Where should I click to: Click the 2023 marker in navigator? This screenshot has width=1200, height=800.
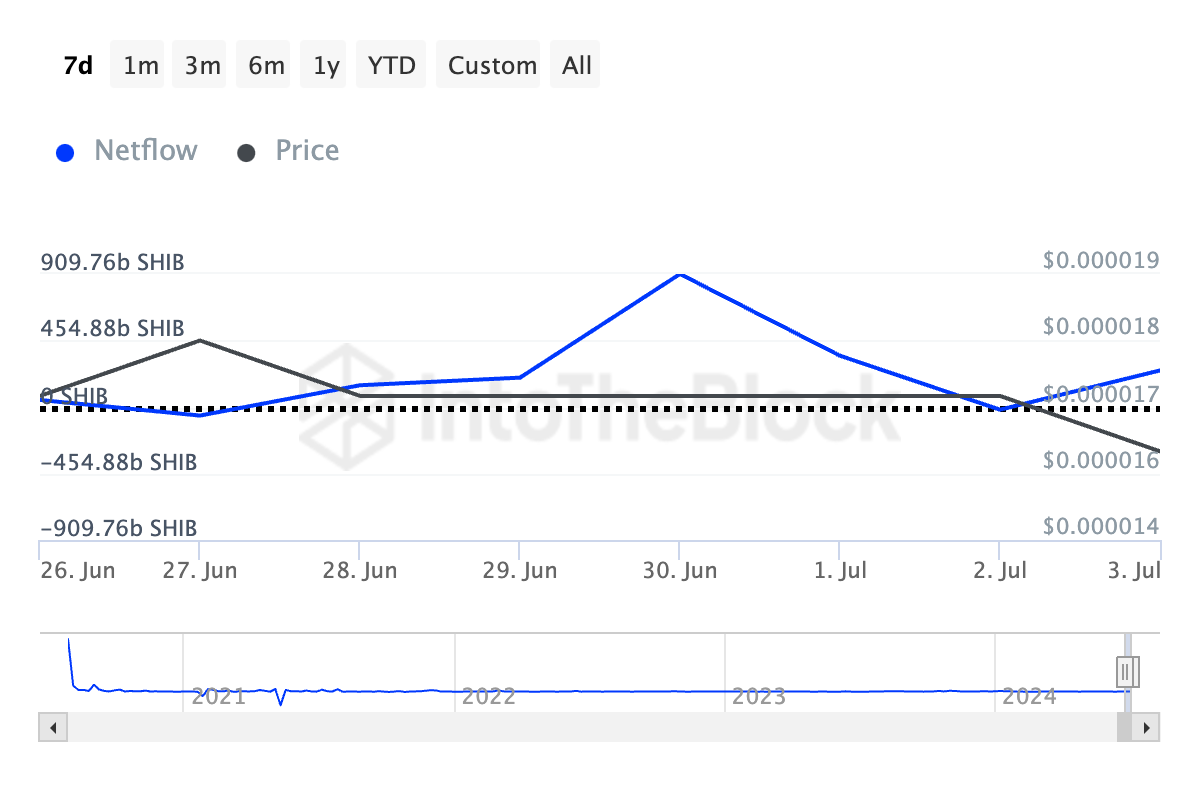(x=758, y=696)
